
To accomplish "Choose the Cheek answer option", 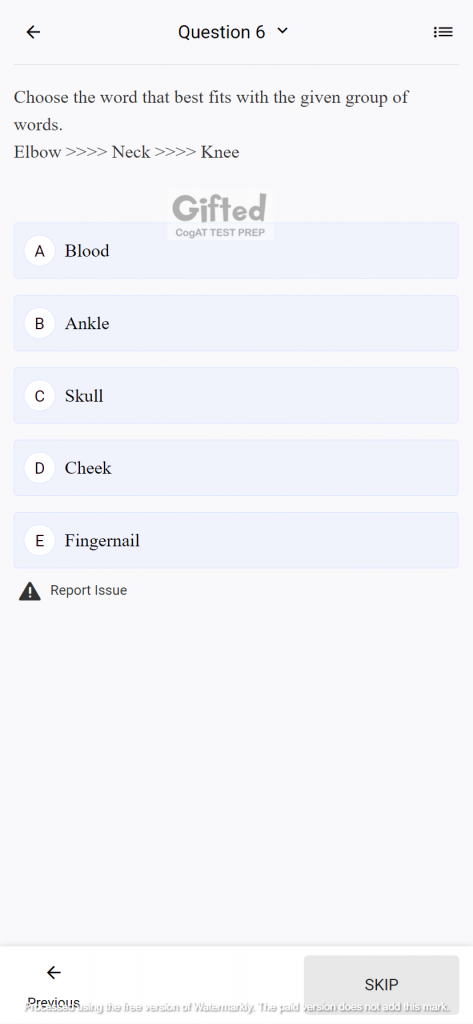I will (x=236, y=468).
